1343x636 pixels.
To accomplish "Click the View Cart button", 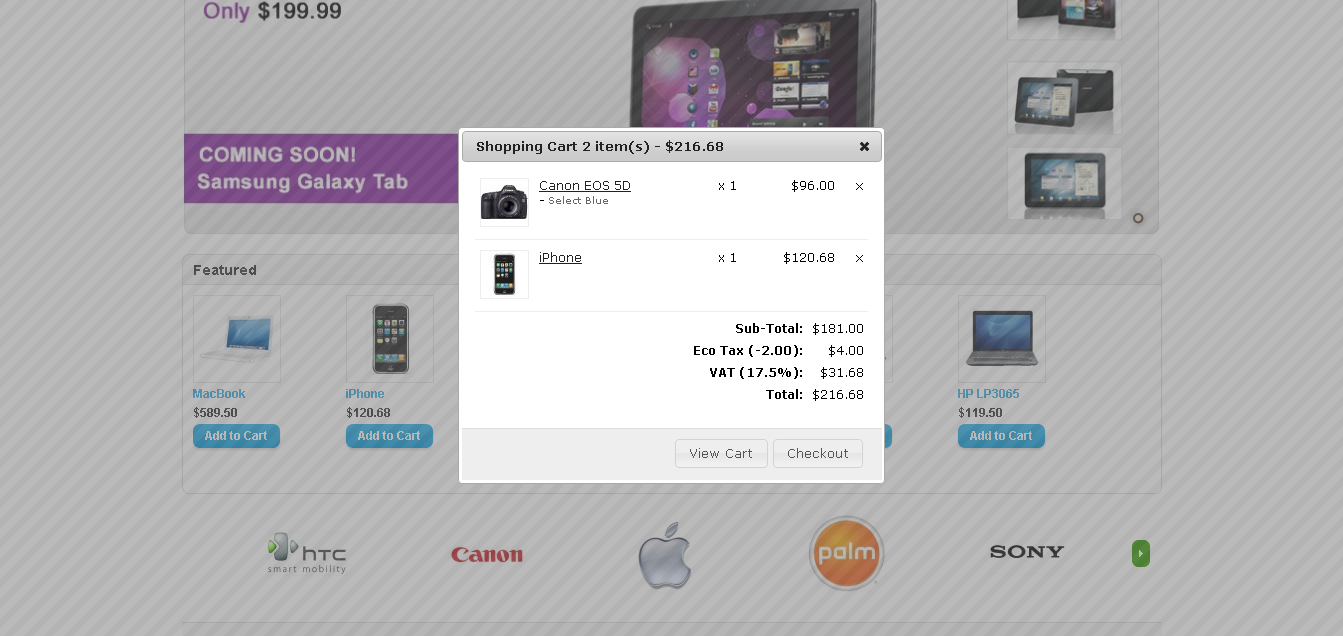I will pos(721,453).
